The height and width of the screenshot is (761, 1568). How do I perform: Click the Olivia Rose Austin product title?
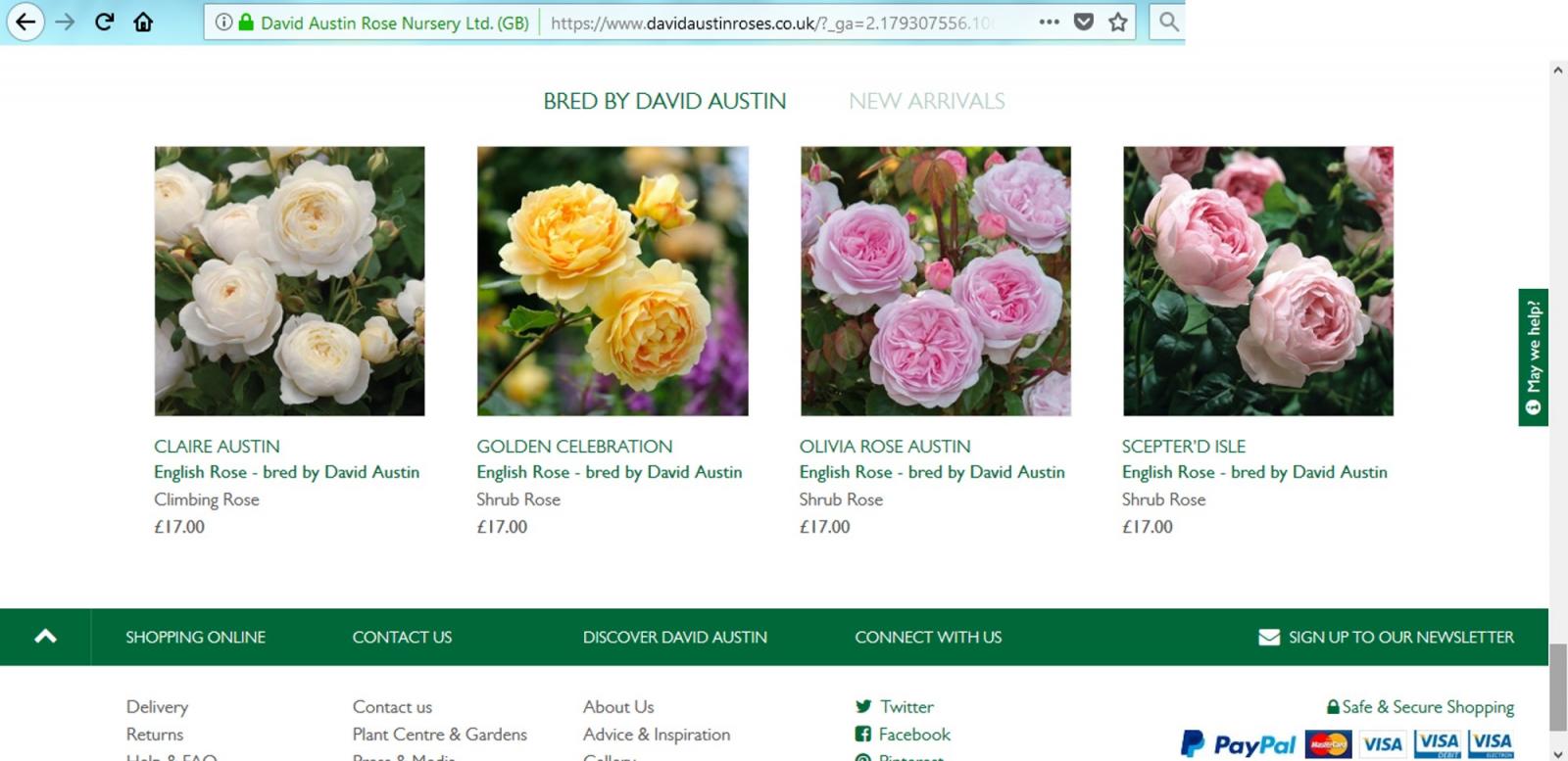(885, 447)
